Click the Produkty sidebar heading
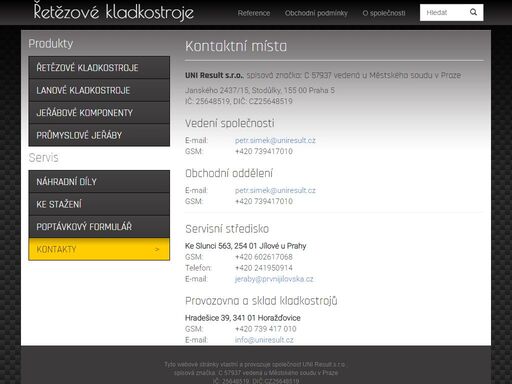Image resolution: width=512 pixels, height=384 pixels. [51, 44]
